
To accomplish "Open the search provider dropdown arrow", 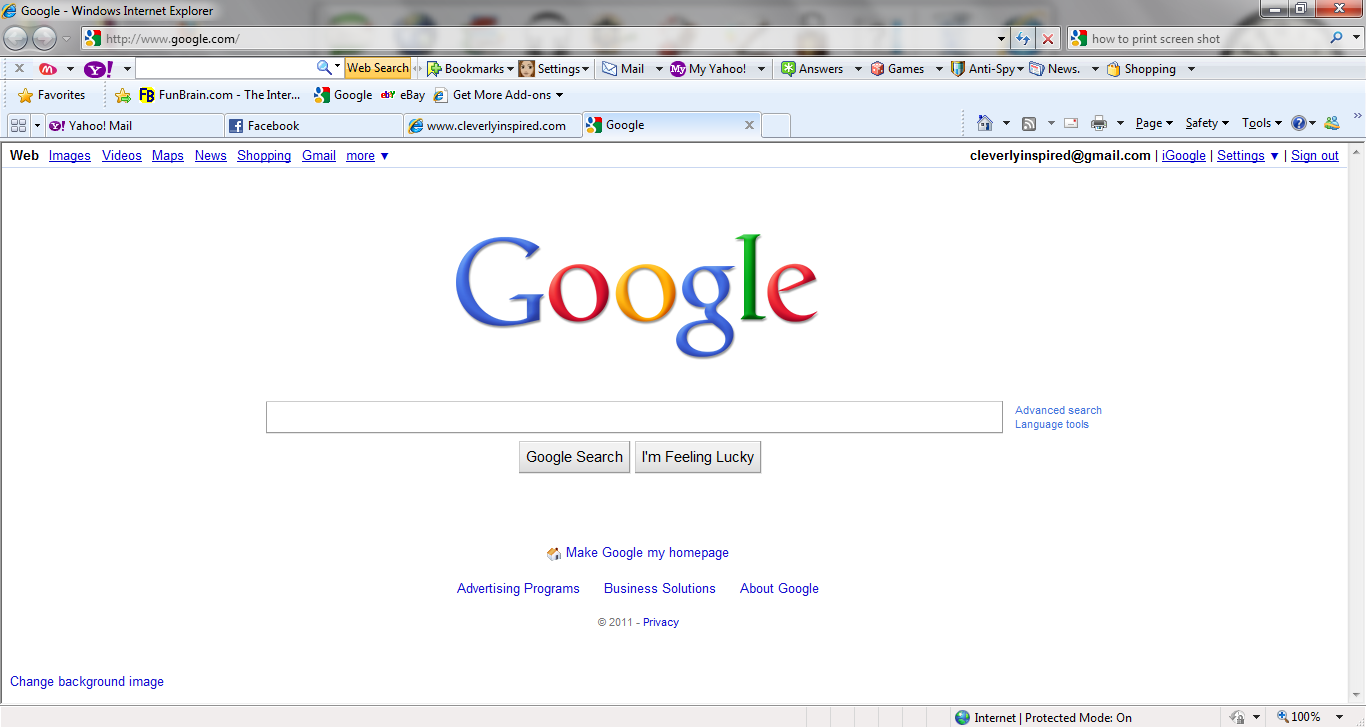I will (1357, 39).
